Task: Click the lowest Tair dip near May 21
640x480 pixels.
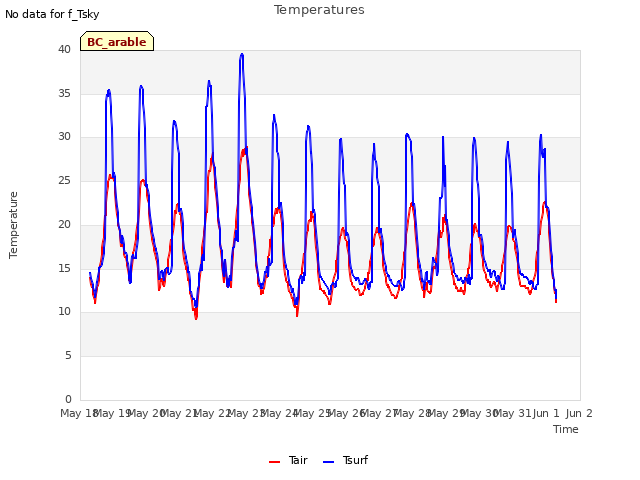Action: click(x=196, y=318)
